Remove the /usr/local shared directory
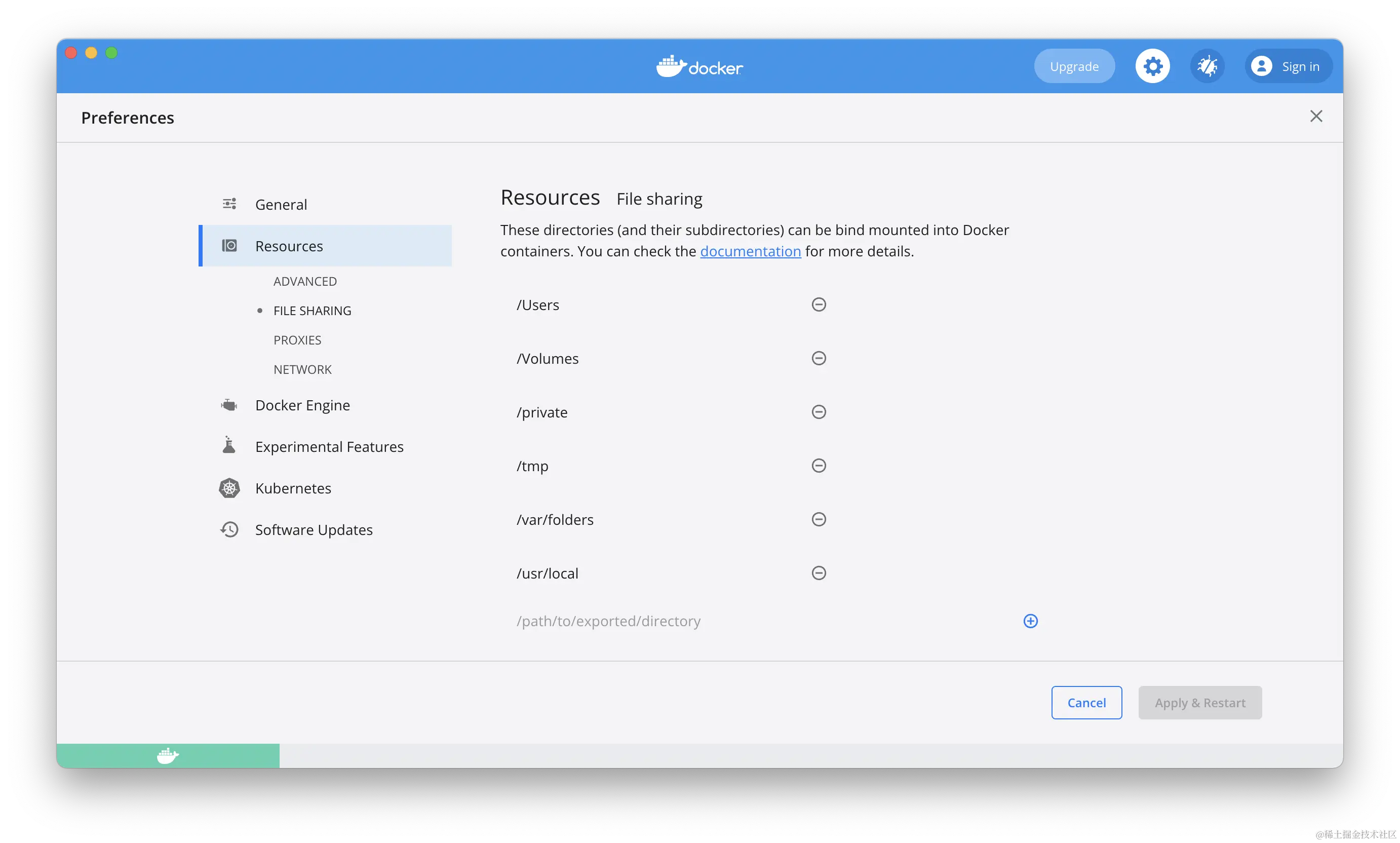This screenshot has width=1400, height=843. [819, 573]
